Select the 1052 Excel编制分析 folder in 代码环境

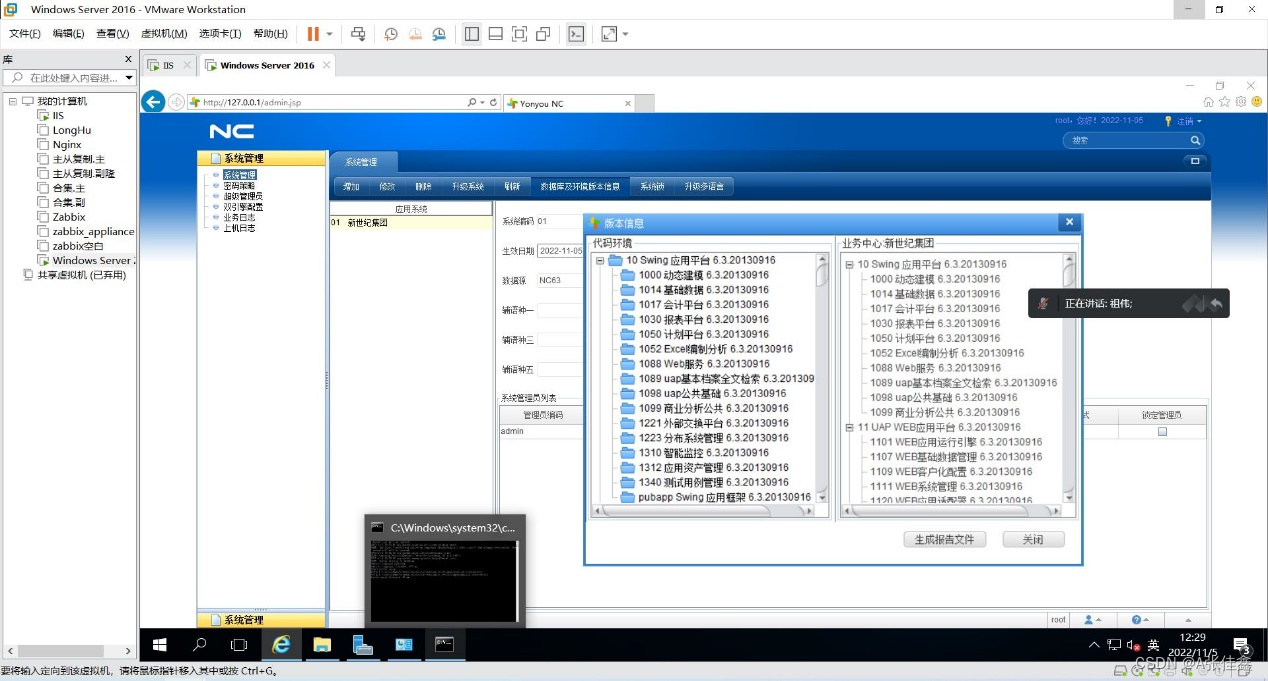point(706,349)
